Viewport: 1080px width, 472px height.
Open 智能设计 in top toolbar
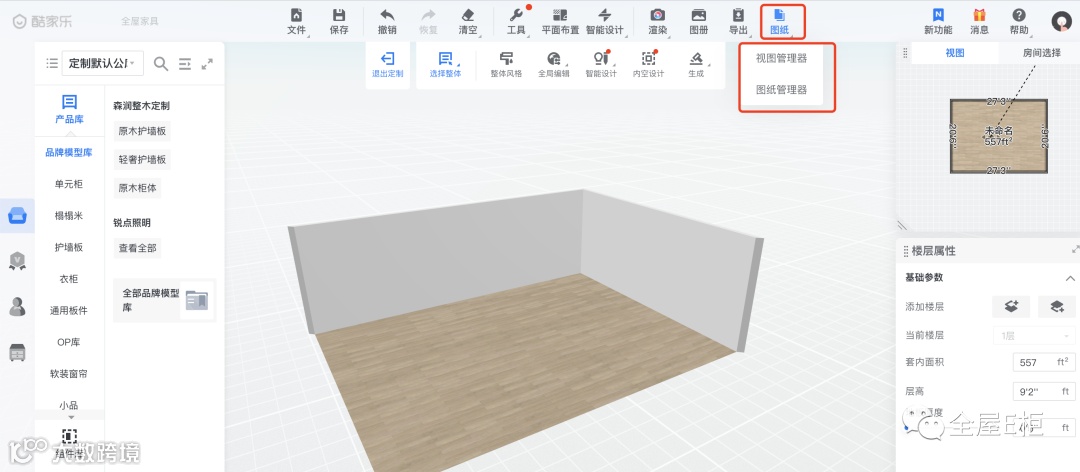tap(604, 21)
